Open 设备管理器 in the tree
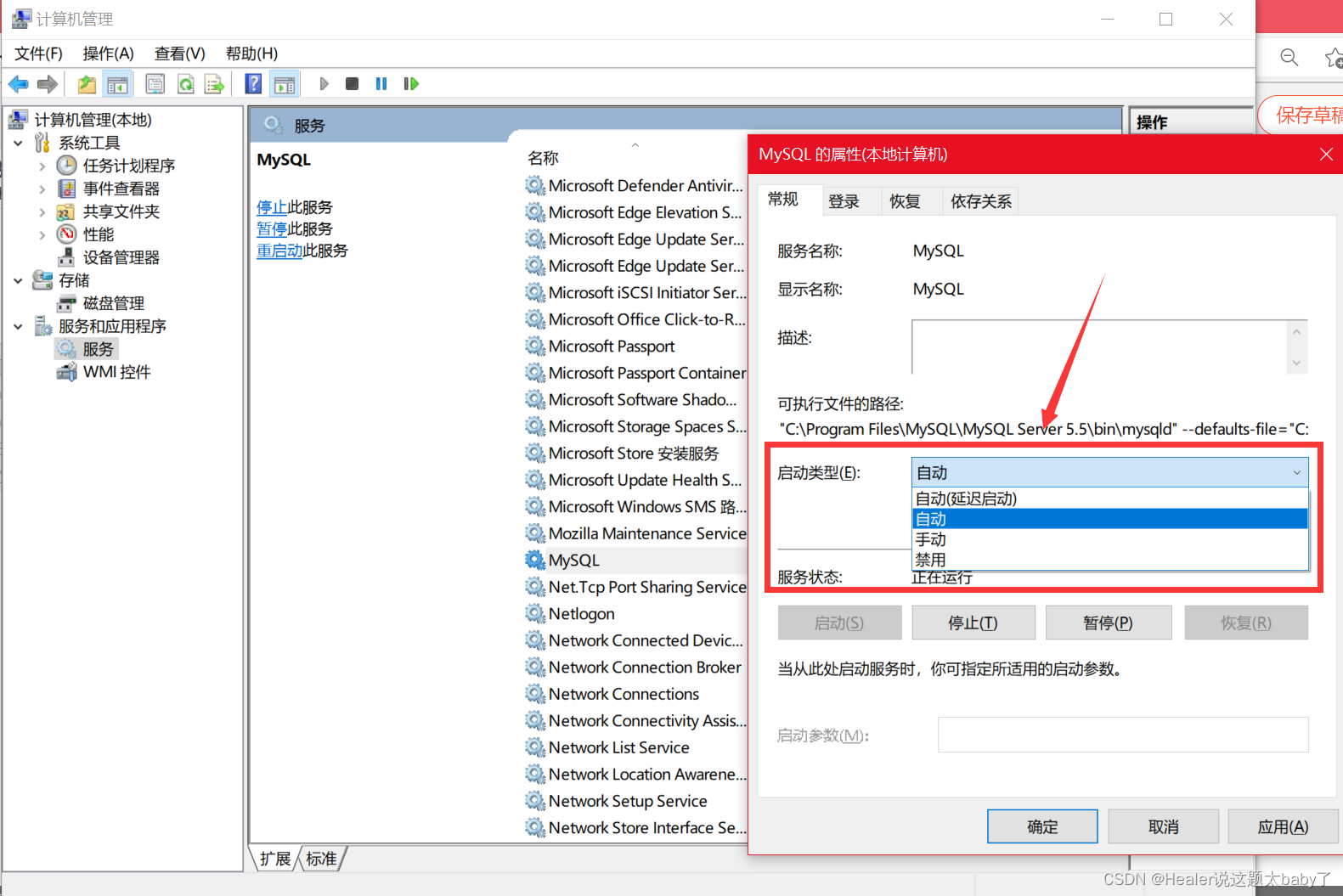The width and height of the screenshot is (1343, 896). [121, 257]
